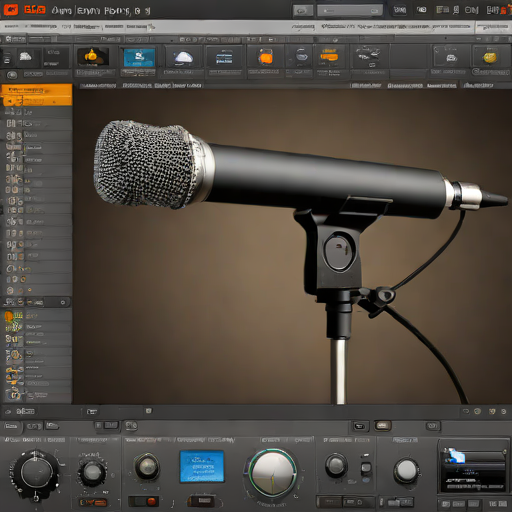Click in the search field in the title bar
The width and height of the screenshot is (512, 512).
(350, 11)
